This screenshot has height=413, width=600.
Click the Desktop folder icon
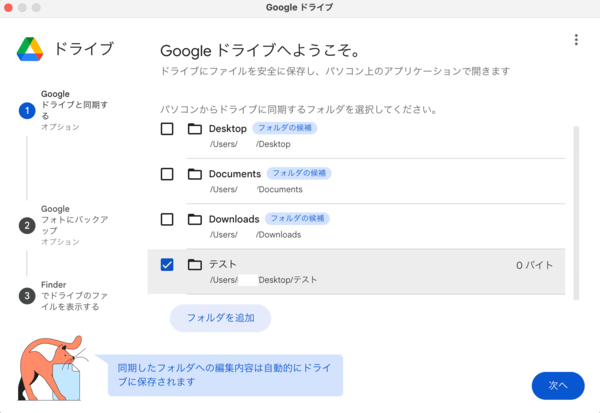point(195,129)
